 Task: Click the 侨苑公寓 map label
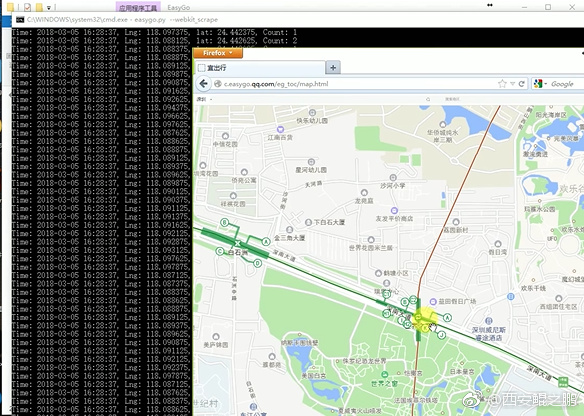pos(244,180)
